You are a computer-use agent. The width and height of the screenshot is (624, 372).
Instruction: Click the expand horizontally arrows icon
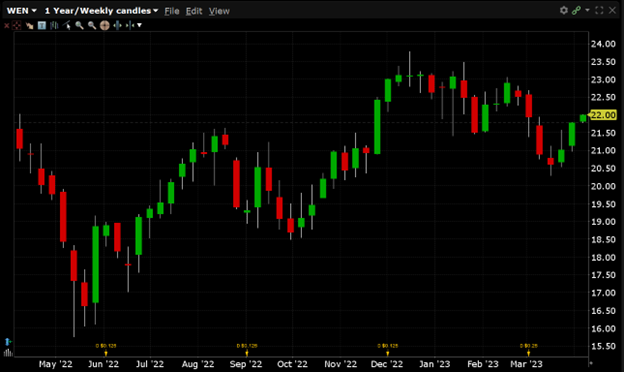click(x=117, y=25)
